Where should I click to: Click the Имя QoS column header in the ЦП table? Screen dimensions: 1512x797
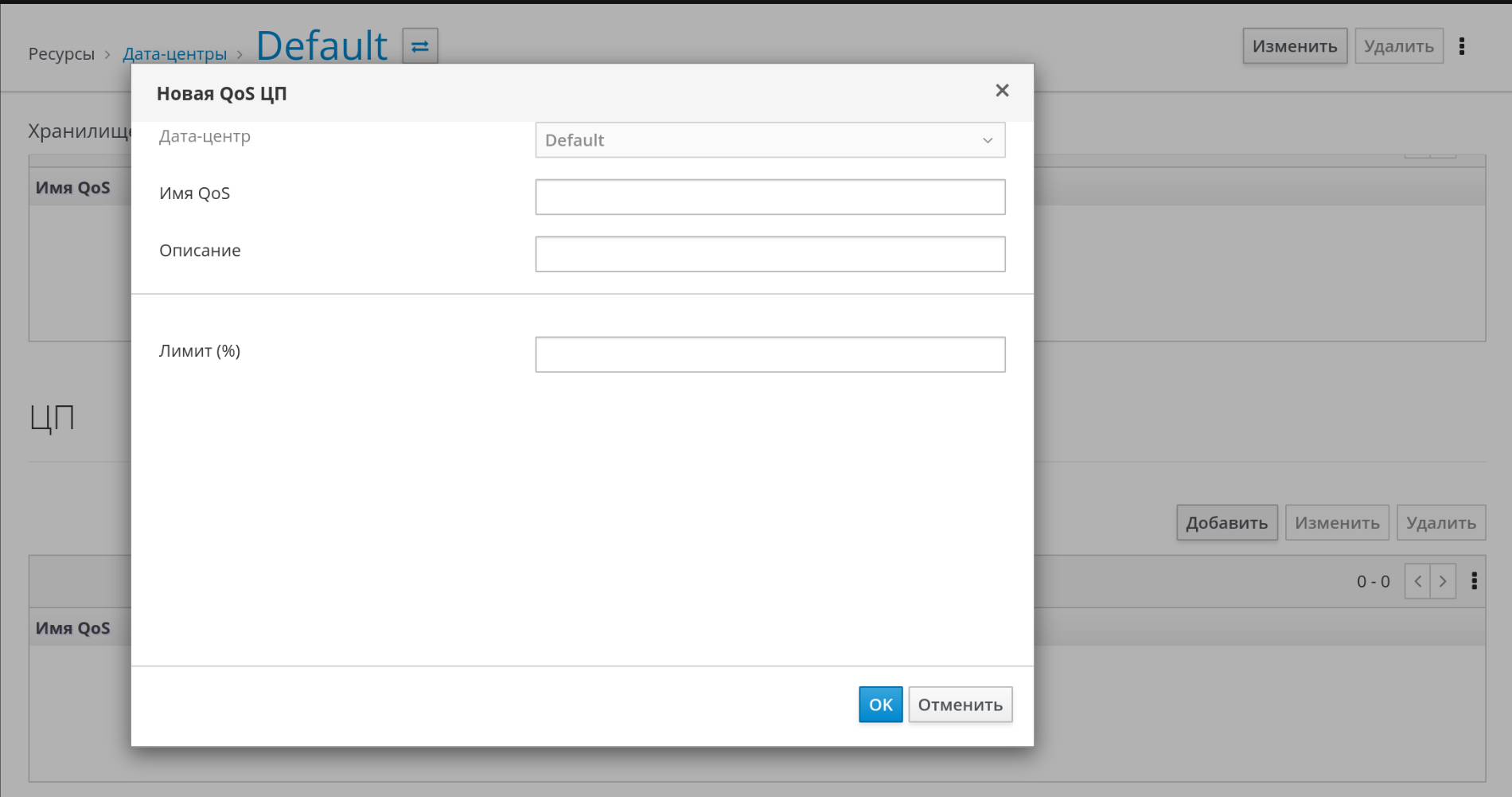(x=73, y=628)
